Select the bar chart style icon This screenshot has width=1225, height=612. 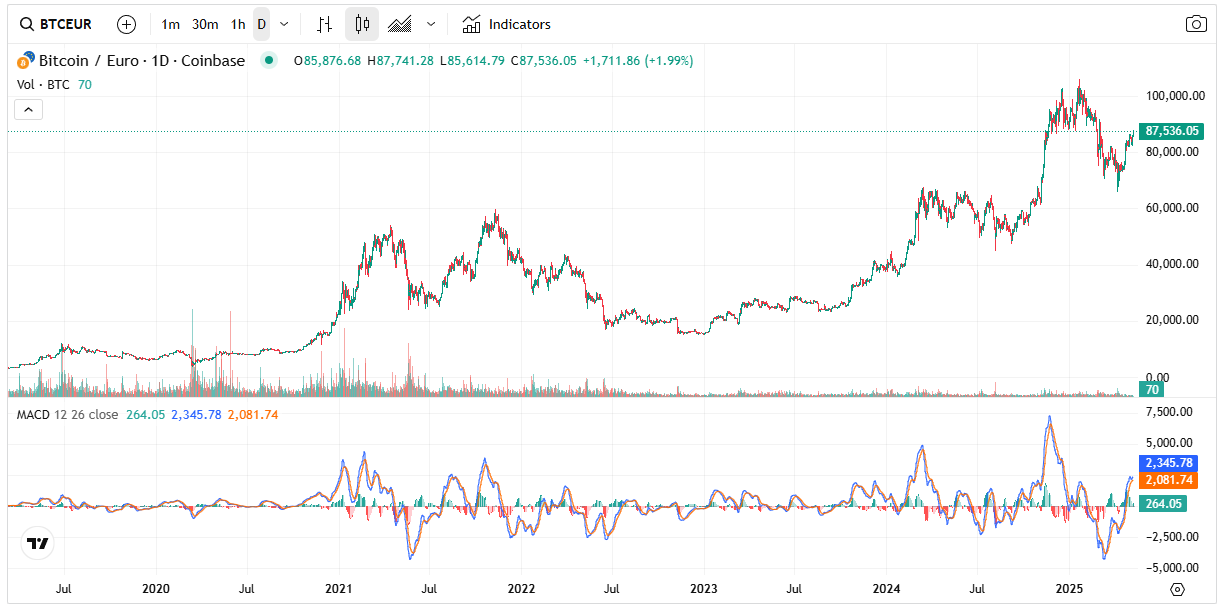tap(324, 23)
